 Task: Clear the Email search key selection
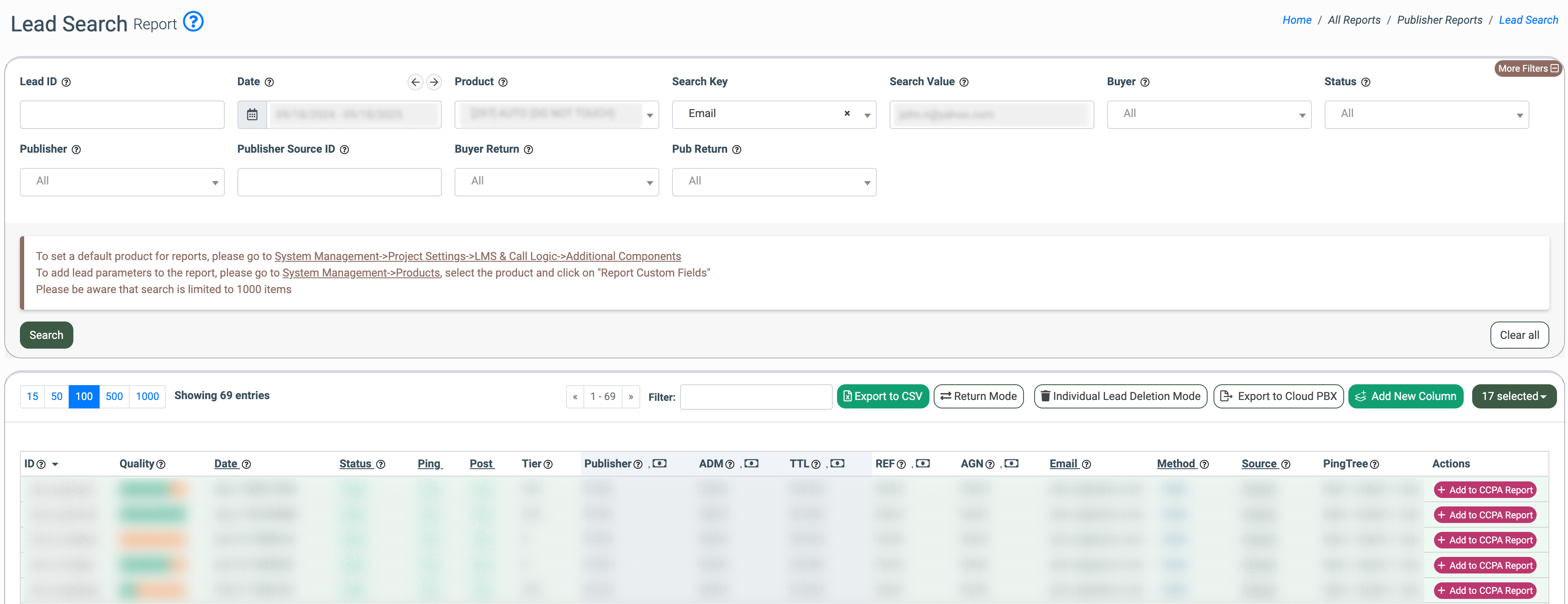click(x=847, y=113)
